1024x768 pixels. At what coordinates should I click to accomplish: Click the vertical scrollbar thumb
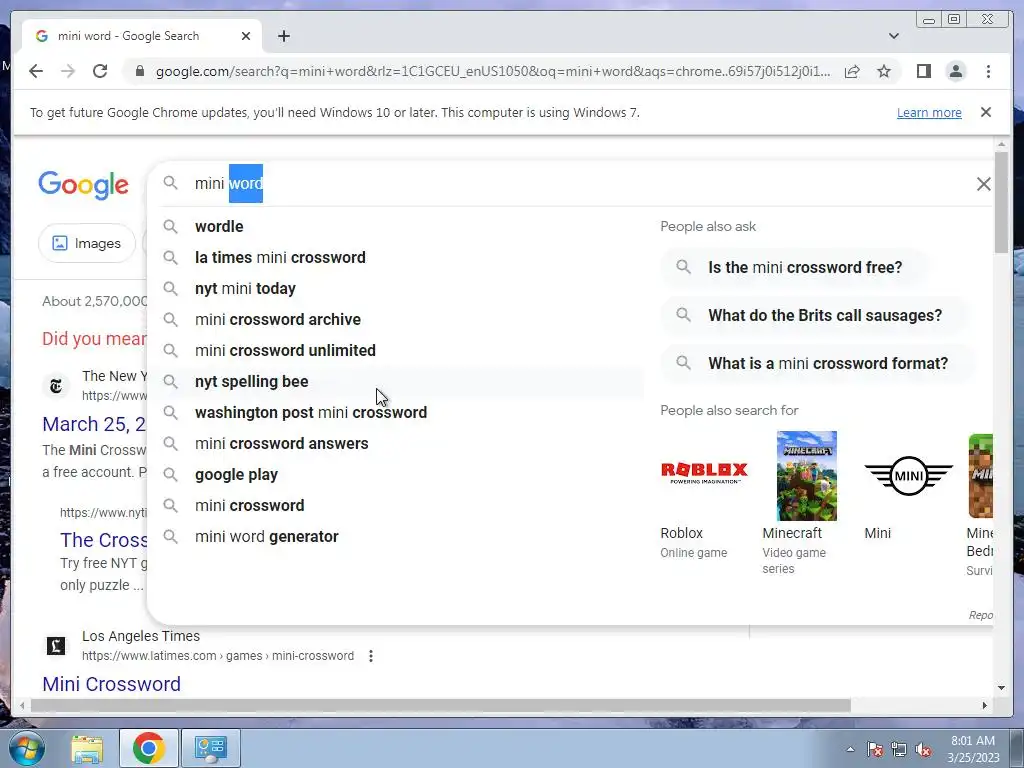(1002, 202)
